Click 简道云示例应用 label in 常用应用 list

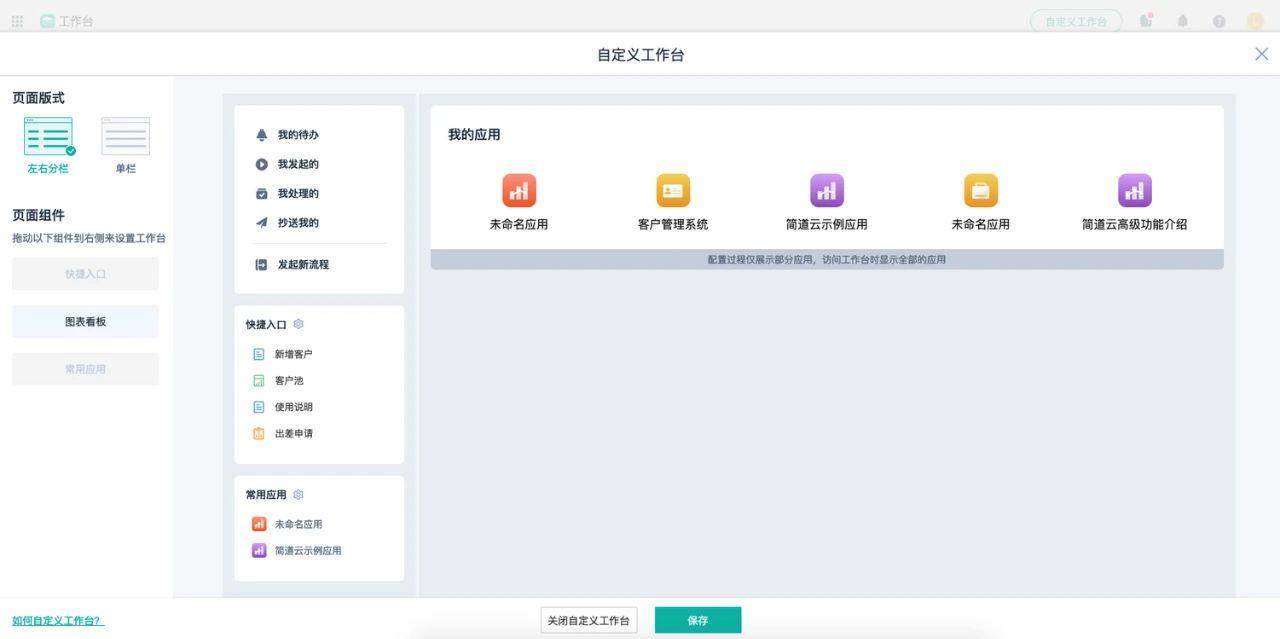[308, 551]
